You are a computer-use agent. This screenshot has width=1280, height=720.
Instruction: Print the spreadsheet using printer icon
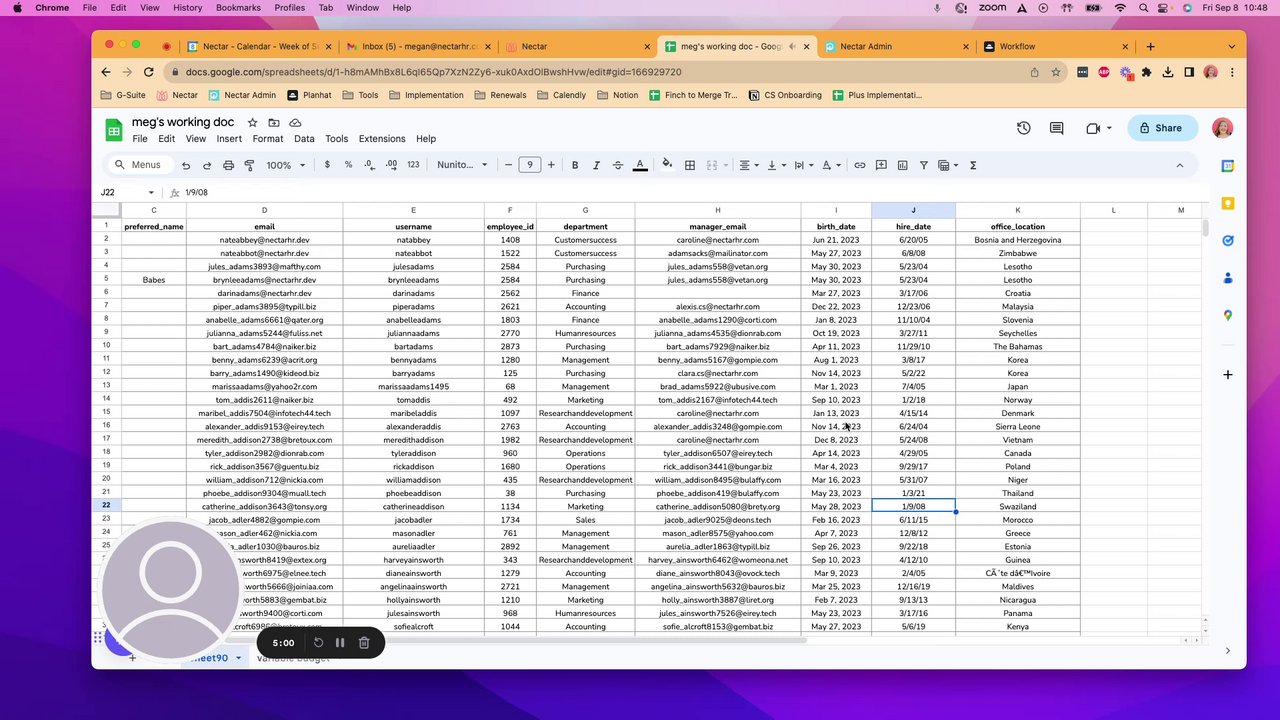click(x=228, y=165)
